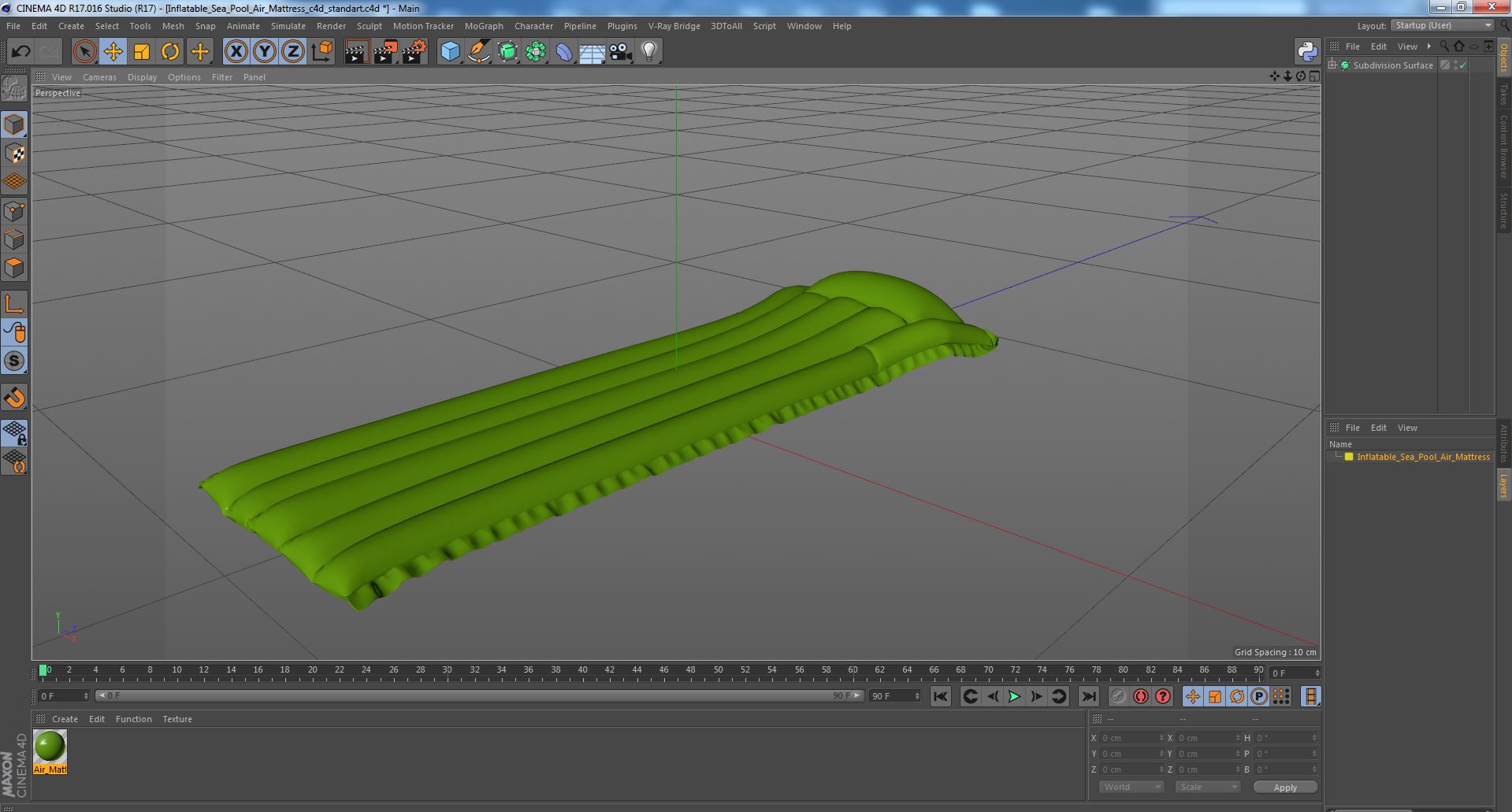The height and width of the screenshot is (812, 1512).
Task: Click the timeline preview range slider
Action: click(x=479, y=696)
